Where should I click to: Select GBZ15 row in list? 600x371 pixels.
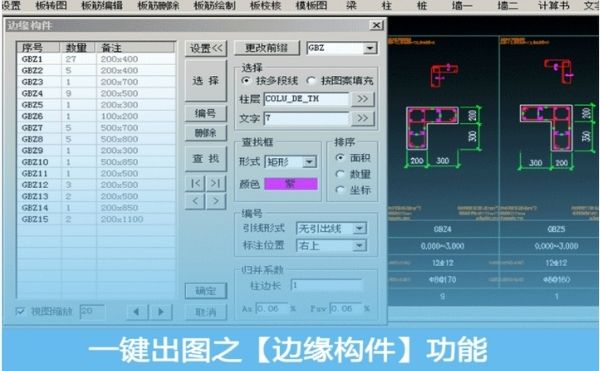(96, 219)
